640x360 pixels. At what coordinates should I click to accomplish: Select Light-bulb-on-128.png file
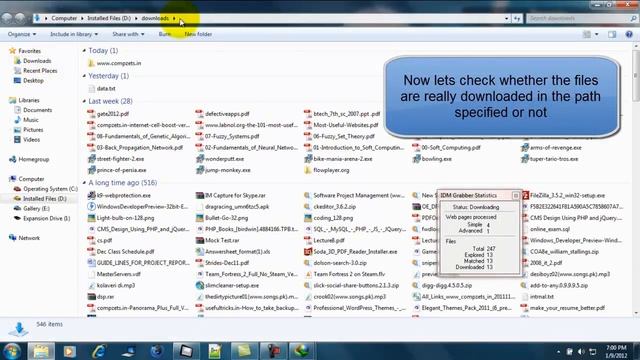[121, 218]
